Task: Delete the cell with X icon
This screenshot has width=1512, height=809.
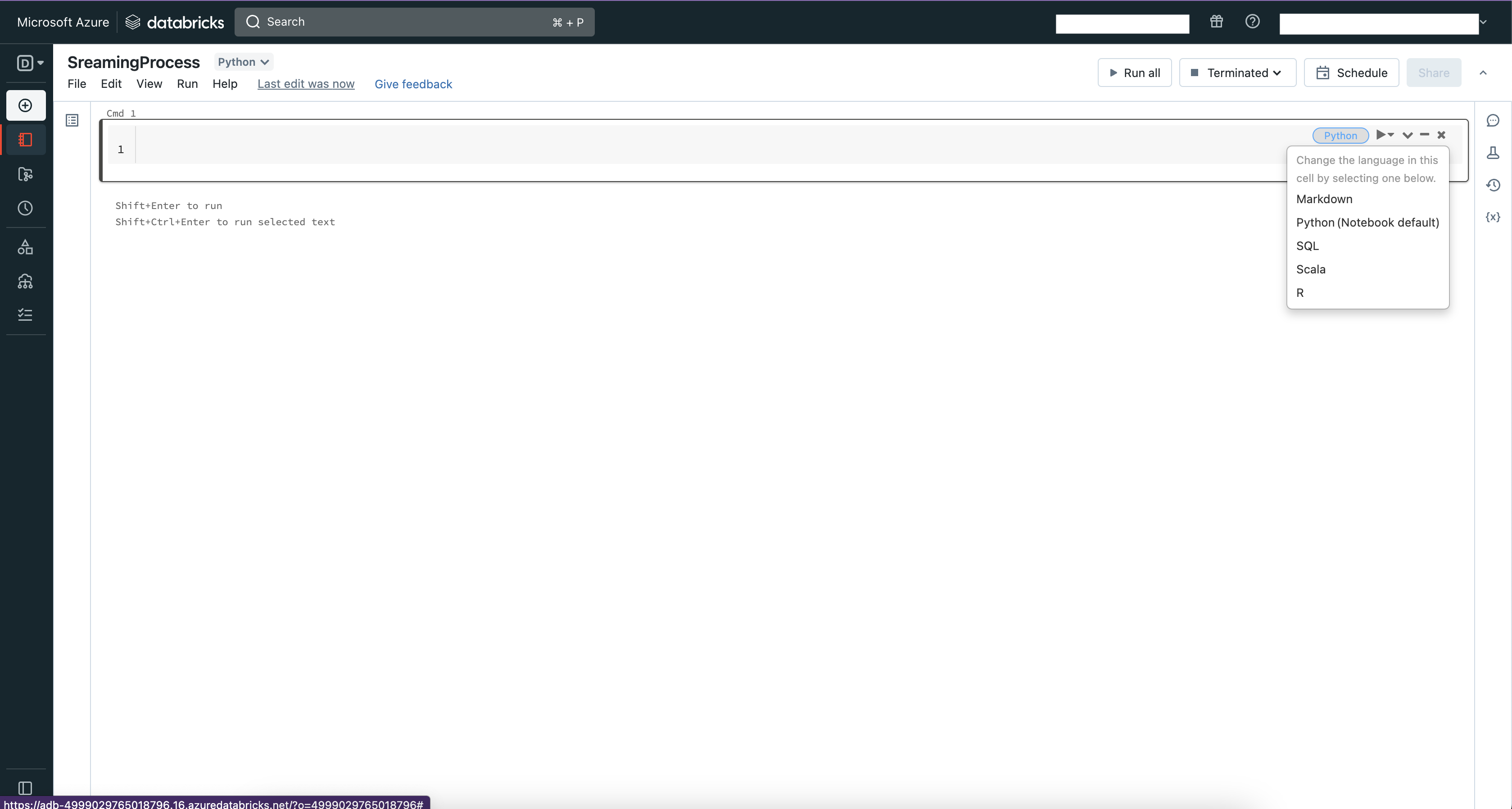Action: (x=1441, y=135)
